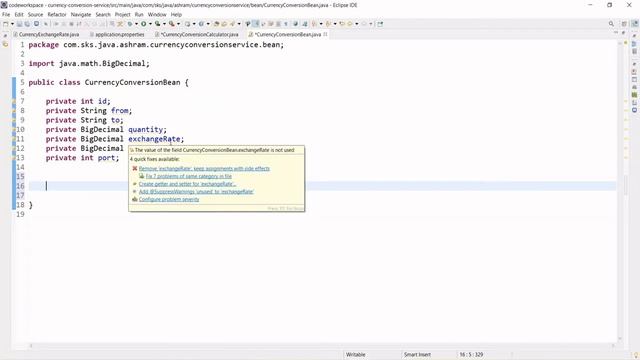640x360 pixels.
Task: Open the Refactor menu
Action: coord(57,14)
